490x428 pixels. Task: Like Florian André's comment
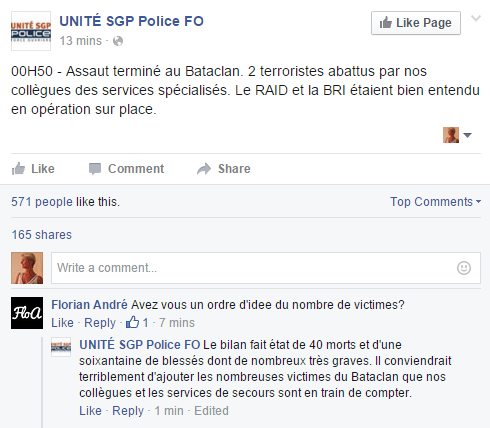coord(62,323)
